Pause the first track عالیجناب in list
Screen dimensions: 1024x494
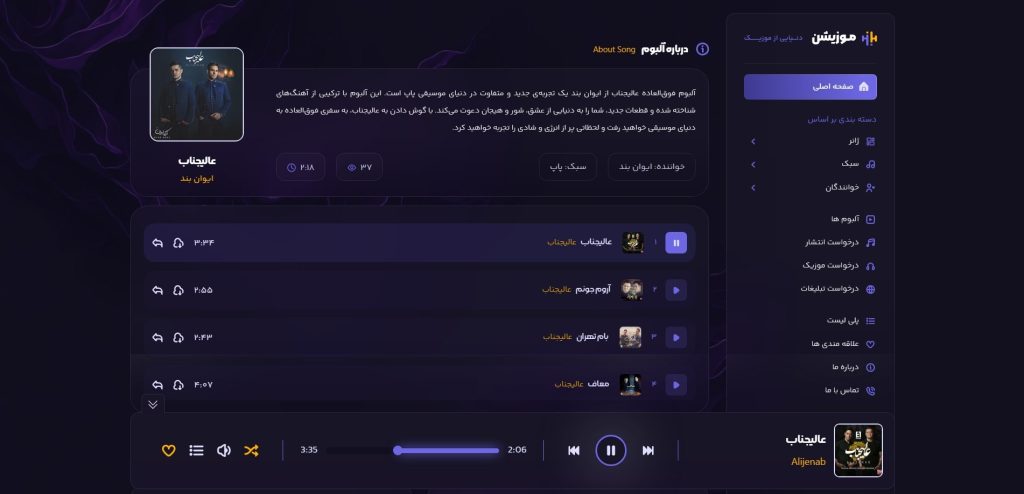676,243
